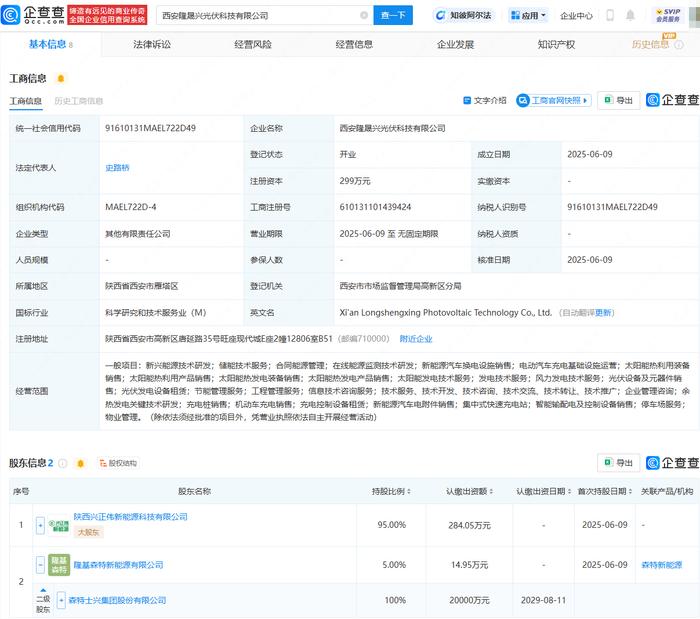Open SVIP 会员服务 badge
This screenshot has width=700, height=619.
pyautogui.click(x=668, y=15)
